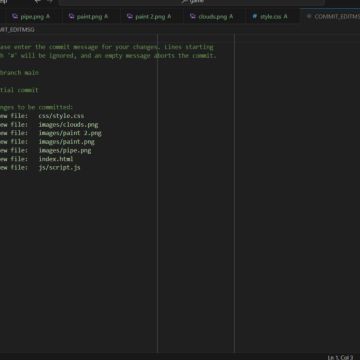Screen dimensions: 360x360
Task: Click the 'images/paint 2.png' new file line
Action: coord(51,133)
